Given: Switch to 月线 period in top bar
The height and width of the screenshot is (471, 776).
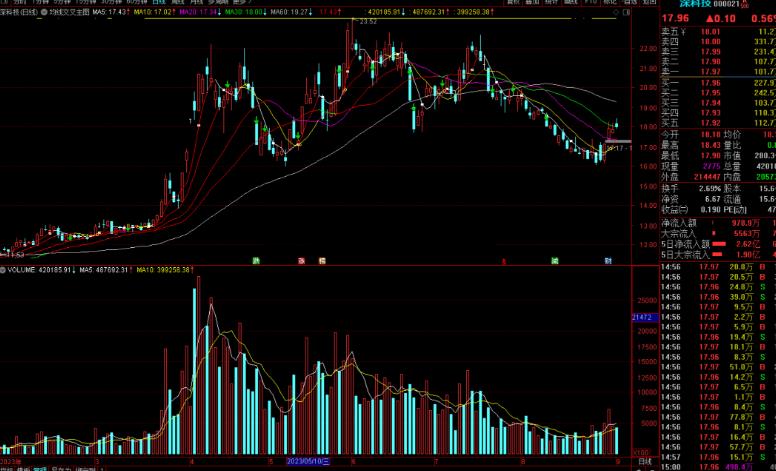Looking at the screenshot, I should point(197,2).
